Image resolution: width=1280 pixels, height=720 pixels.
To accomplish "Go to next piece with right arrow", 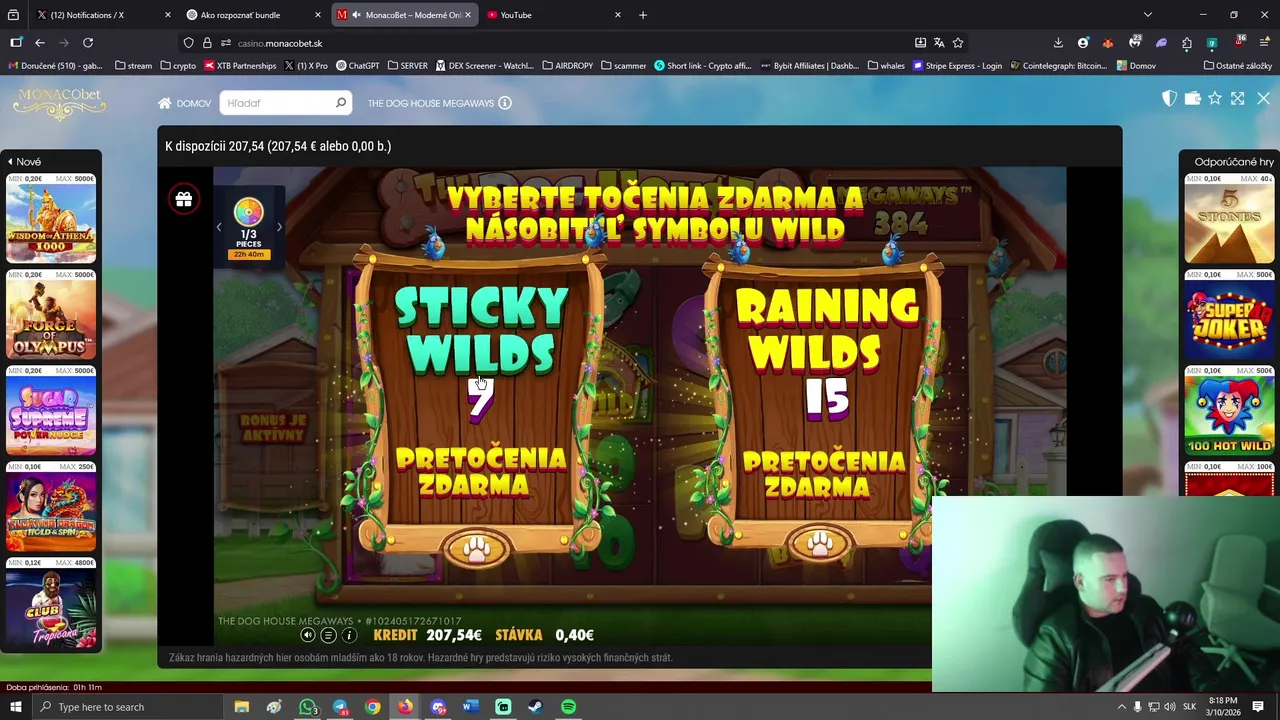I will point(279,228).
